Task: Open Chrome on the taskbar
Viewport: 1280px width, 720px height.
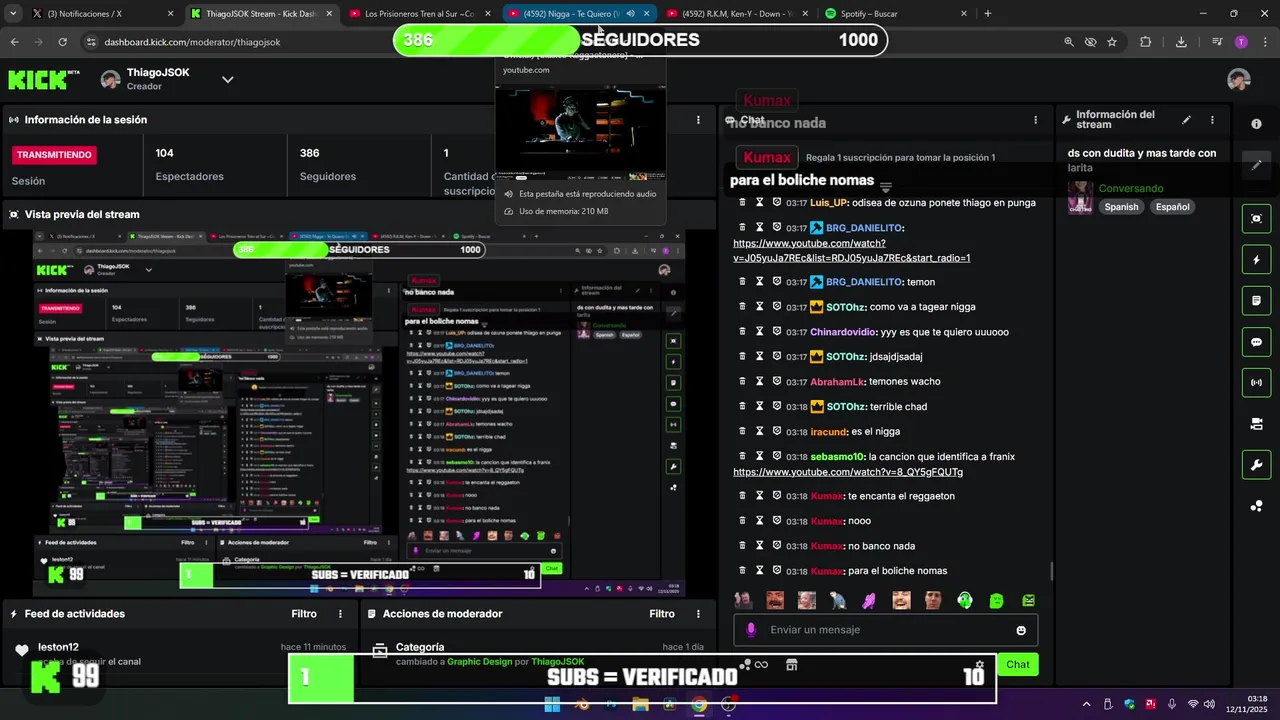Action: coord(699,704)
